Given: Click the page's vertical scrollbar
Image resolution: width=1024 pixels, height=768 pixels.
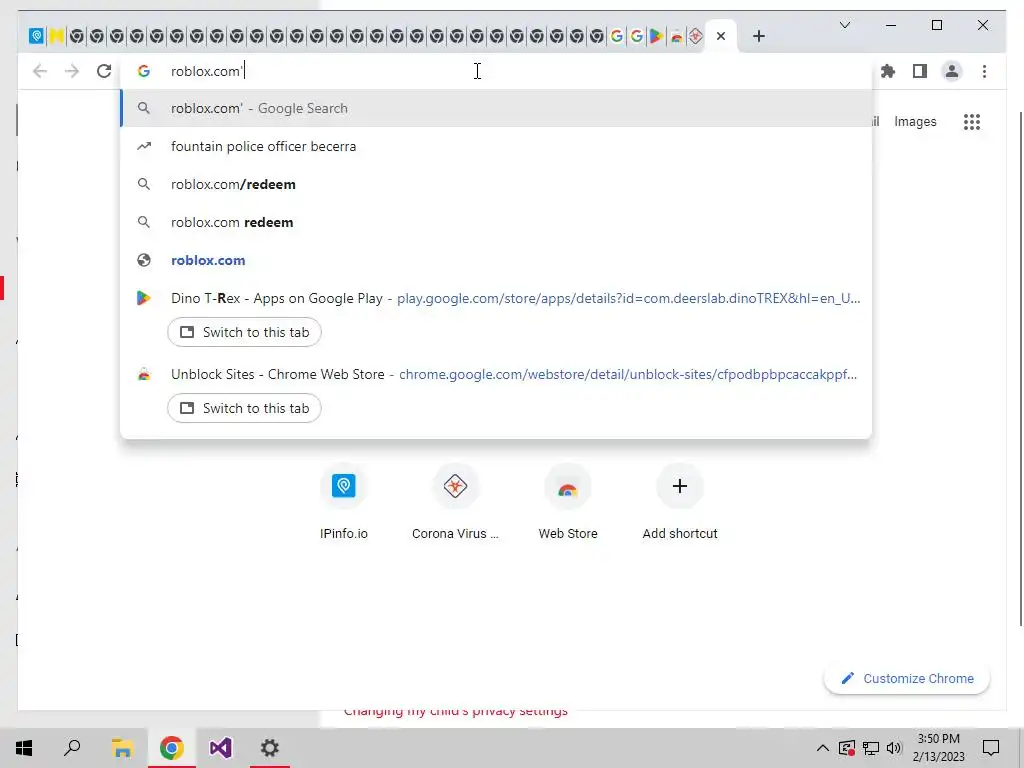Looking at the screenshot, I should click(1019, 369).
